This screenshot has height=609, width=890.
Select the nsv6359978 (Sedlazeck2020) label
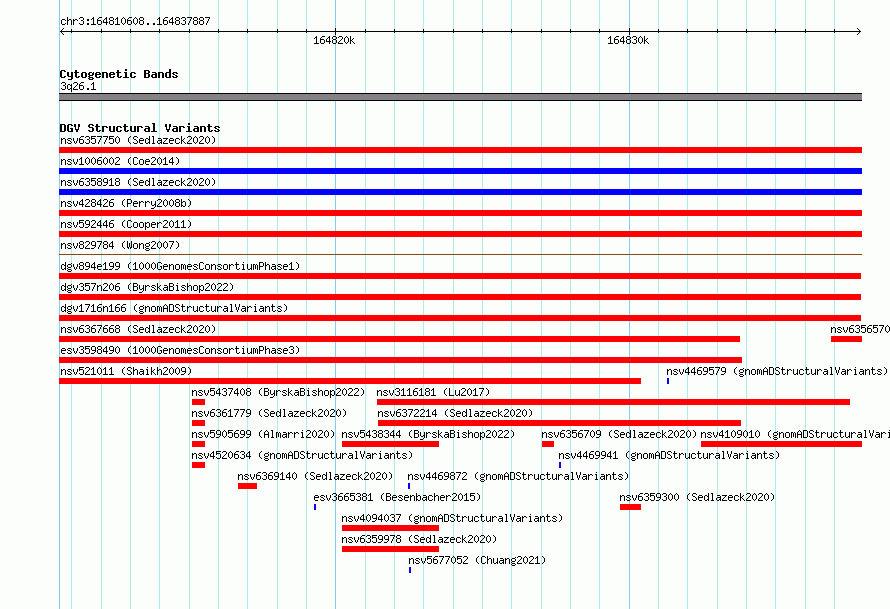419,539
